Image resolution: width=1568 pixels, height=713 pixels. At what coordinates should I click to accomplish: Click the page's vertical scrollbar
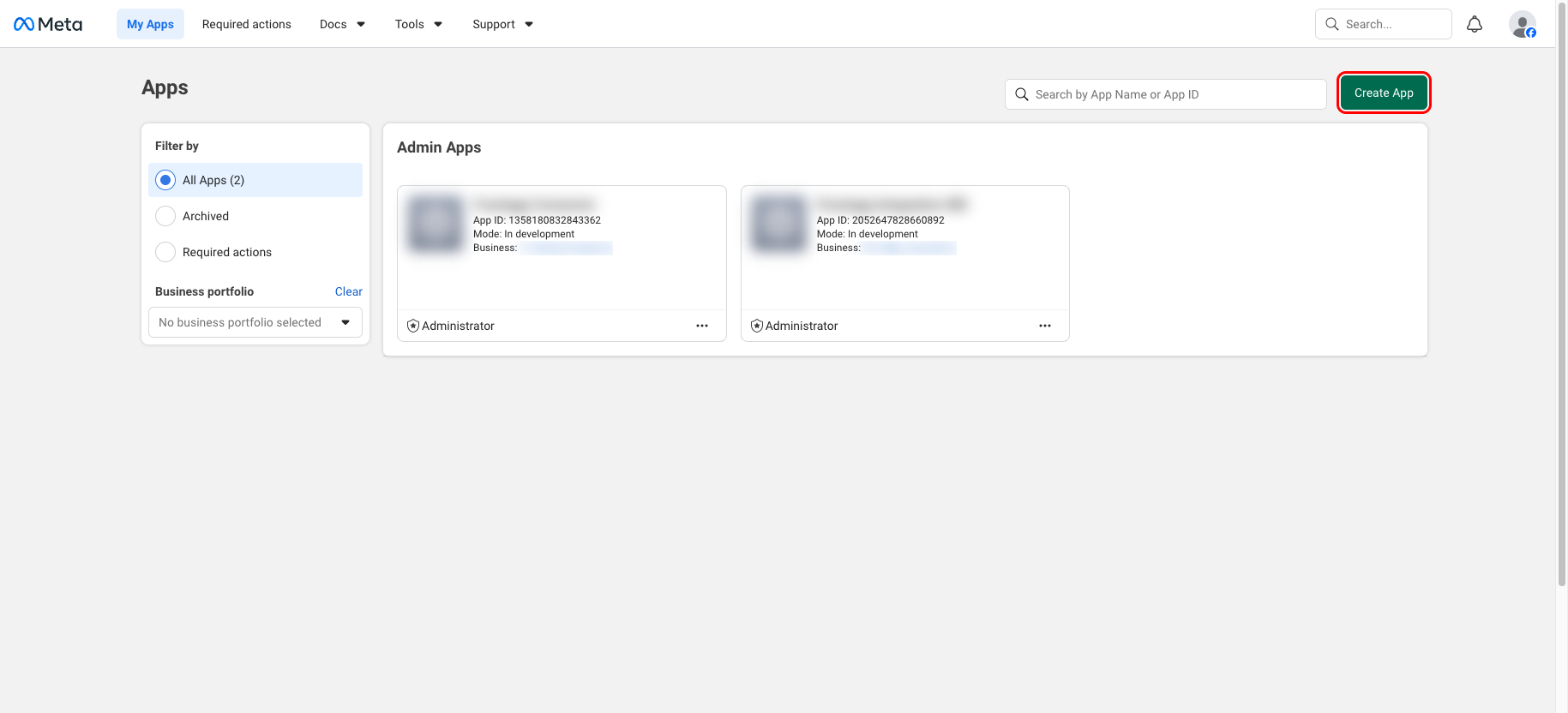[1562, 296]
